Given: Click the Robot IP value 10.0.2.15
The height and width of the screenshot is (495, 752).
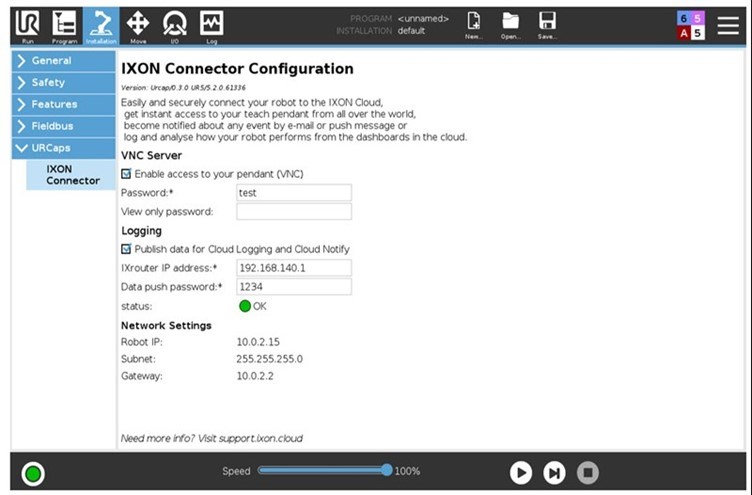Looking at the screenshot, I should coord(258,342).
